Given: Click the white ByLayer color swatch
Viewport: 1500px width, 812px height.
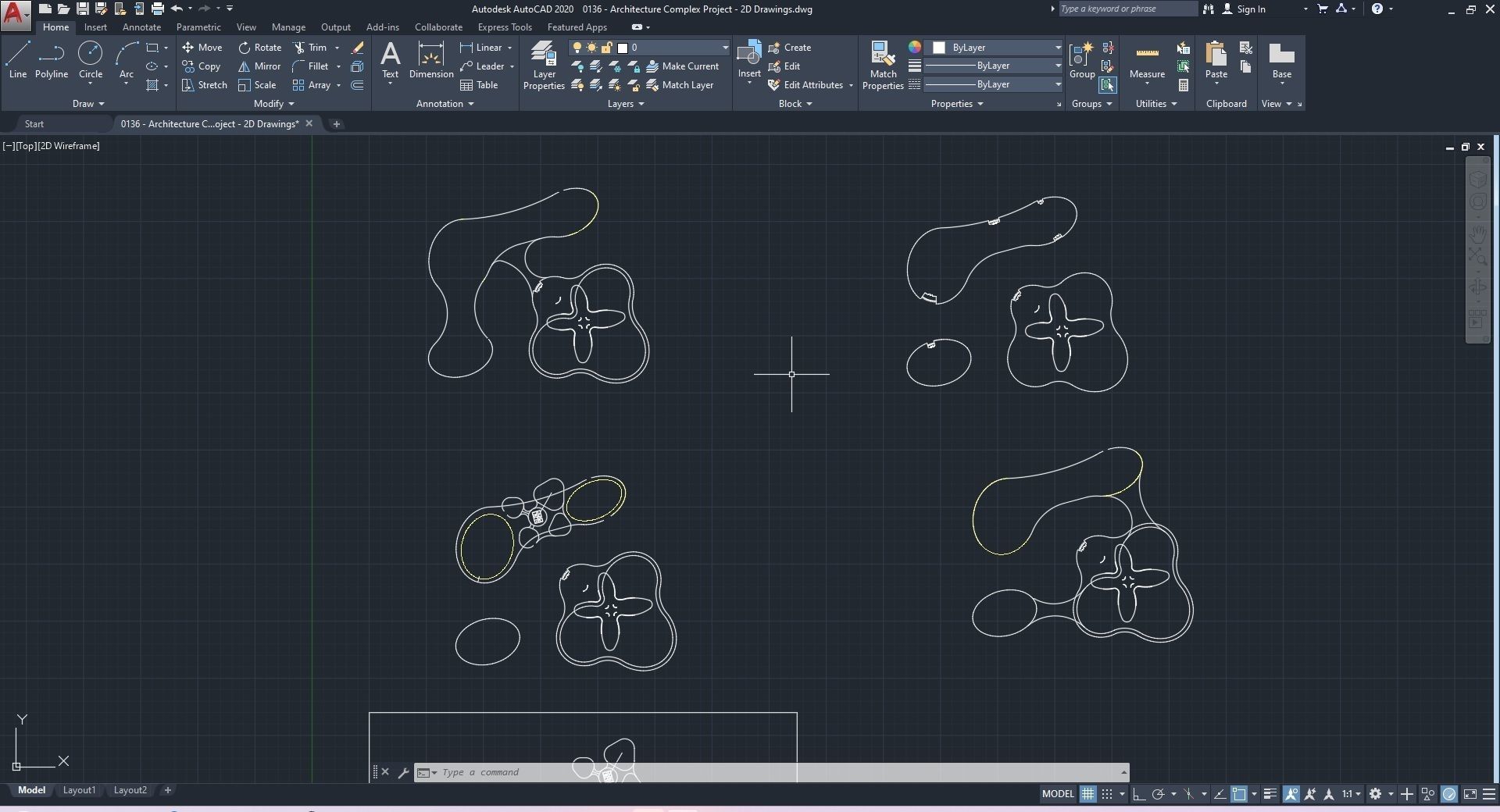Looking at the screenshot, I should (x=939, y=48).
